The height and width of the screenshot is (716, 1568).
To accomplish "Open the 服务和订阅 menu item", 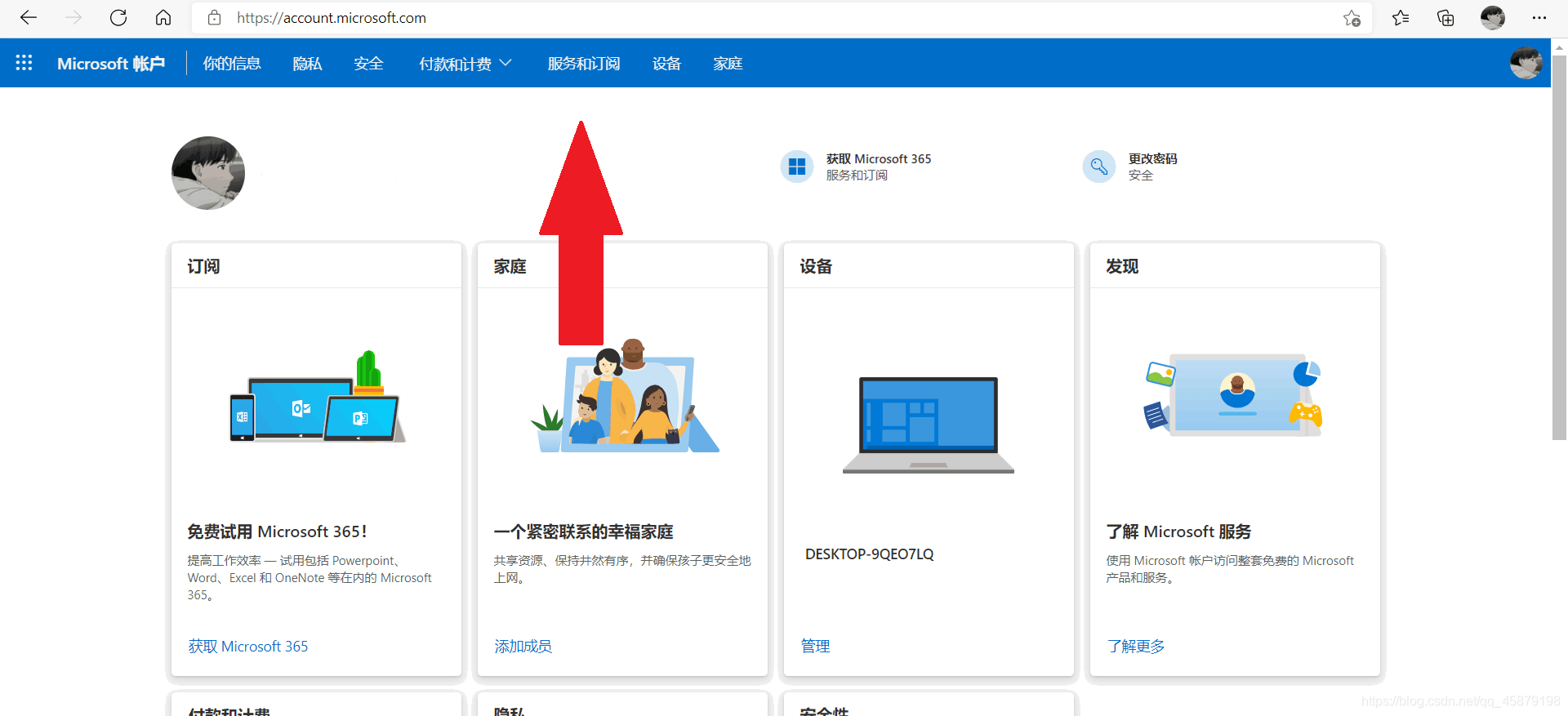I will point(583,64).
